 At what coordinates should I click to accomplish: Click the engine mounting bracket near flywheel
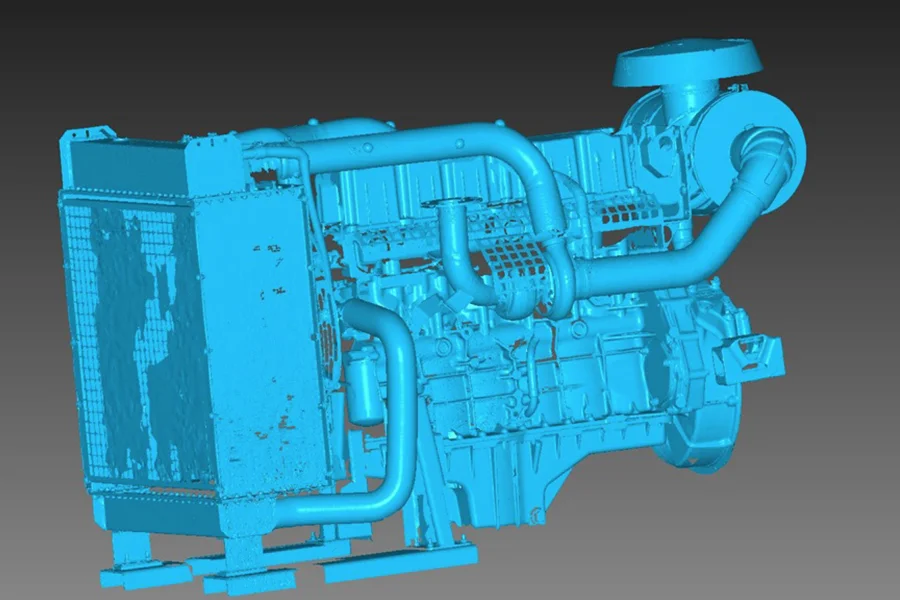pyautogui.click(x=750, y=355)
